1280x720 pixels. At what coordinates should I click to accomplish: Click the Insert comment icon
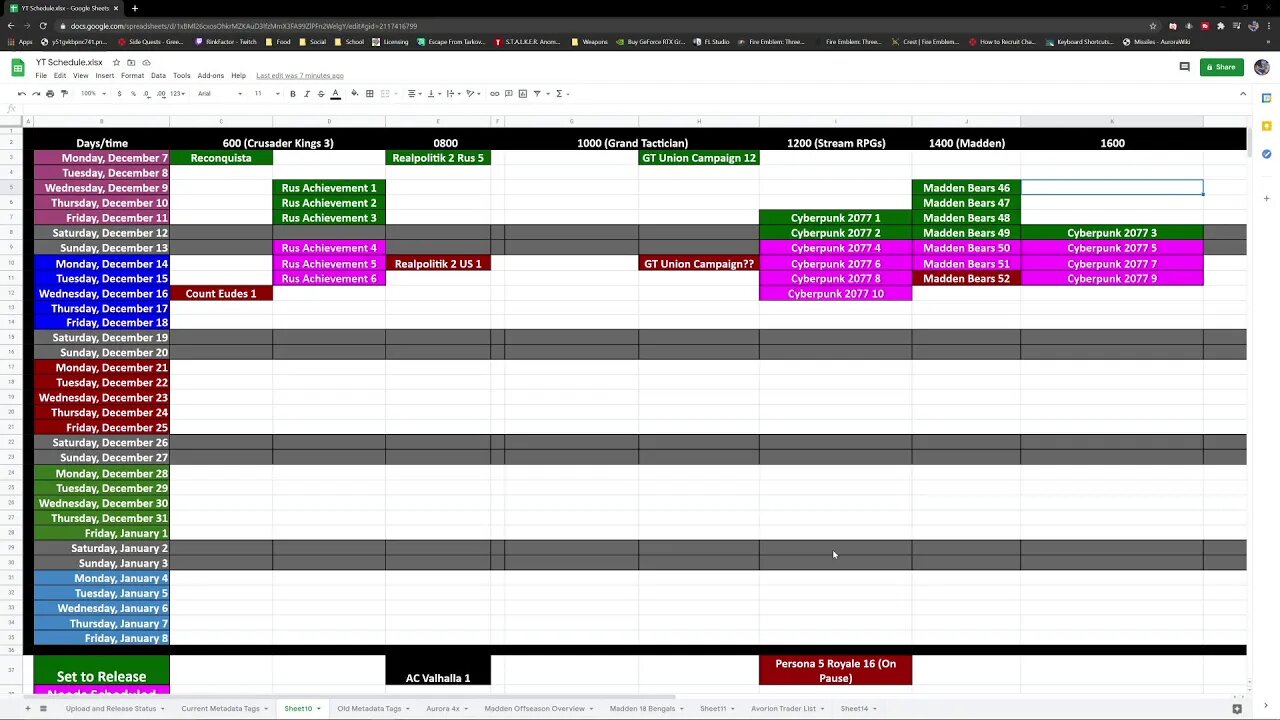pos(508,94)
